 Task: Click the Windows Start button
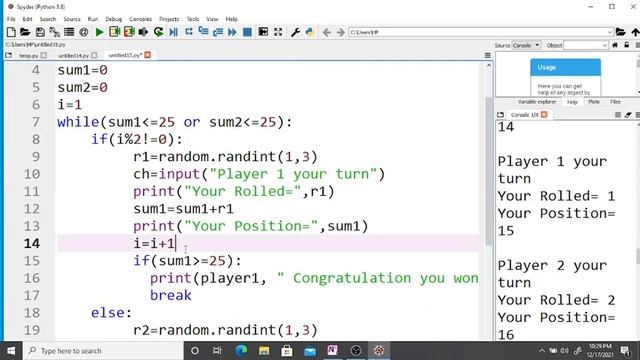[x=11, y=351]
